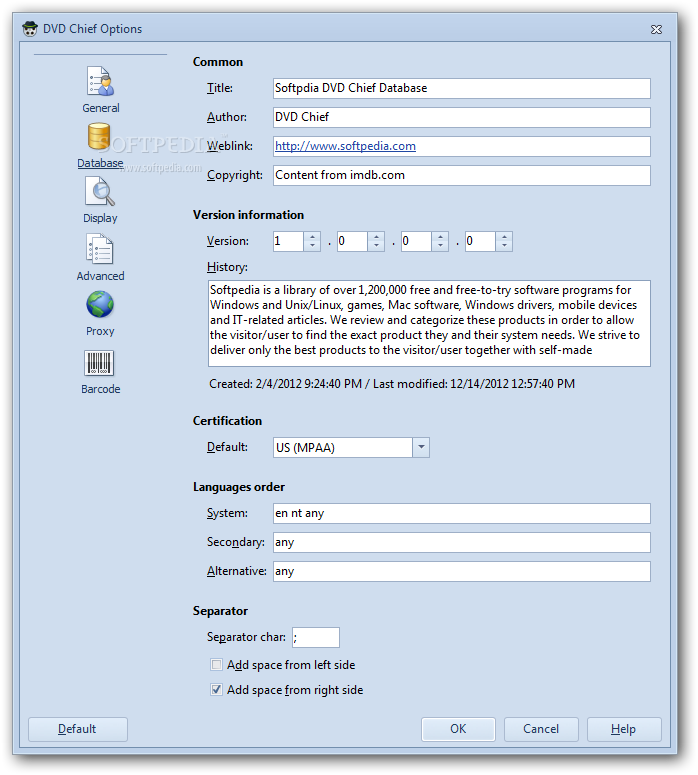Click the second version number box
This screenshot has height=775, width=698.
(352, 241)
